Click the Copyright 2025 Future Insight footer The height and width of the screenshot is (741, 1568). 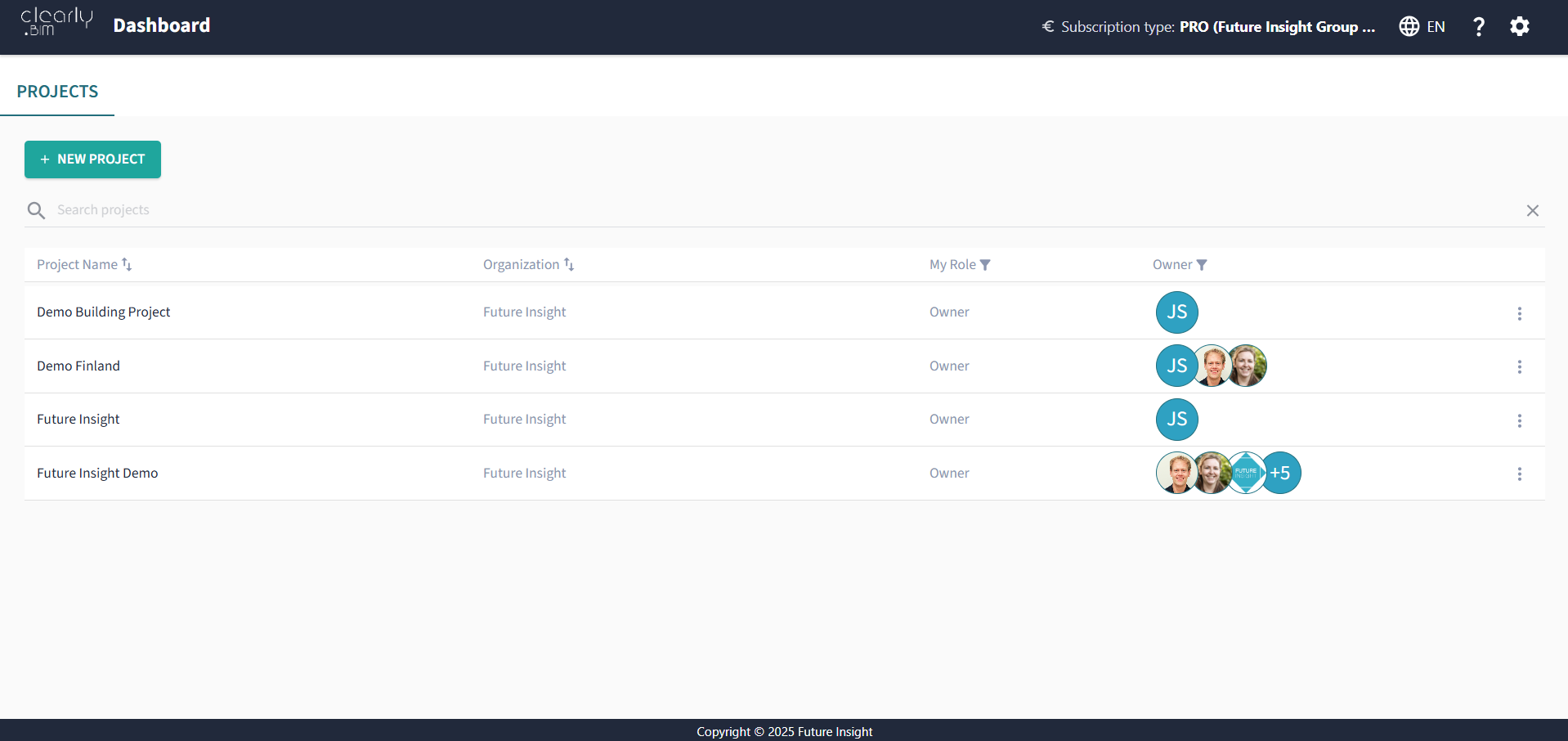pos(784,731)
